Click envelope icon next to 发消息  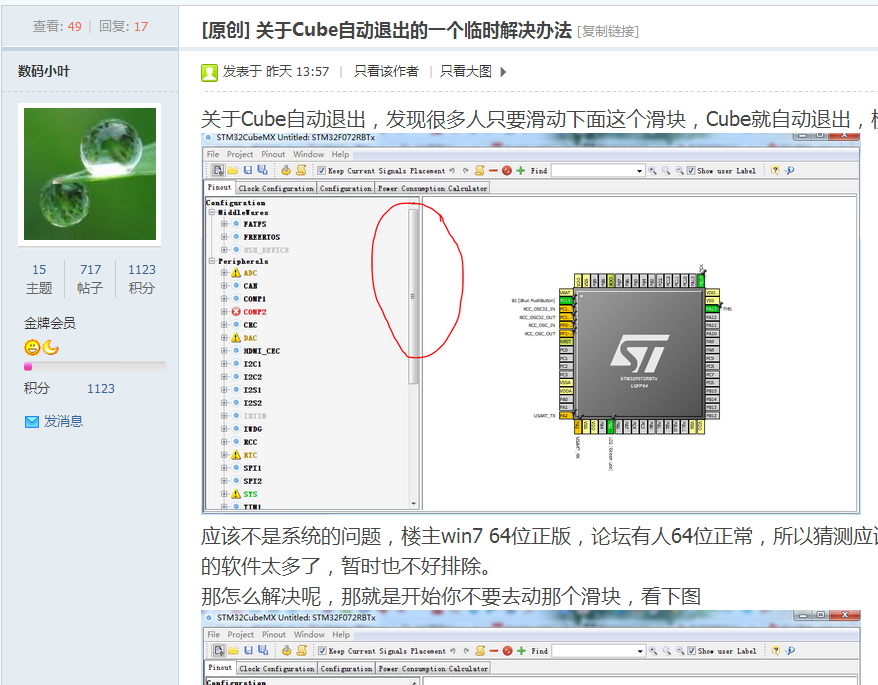pyautogui.click(x=32, y=422)
